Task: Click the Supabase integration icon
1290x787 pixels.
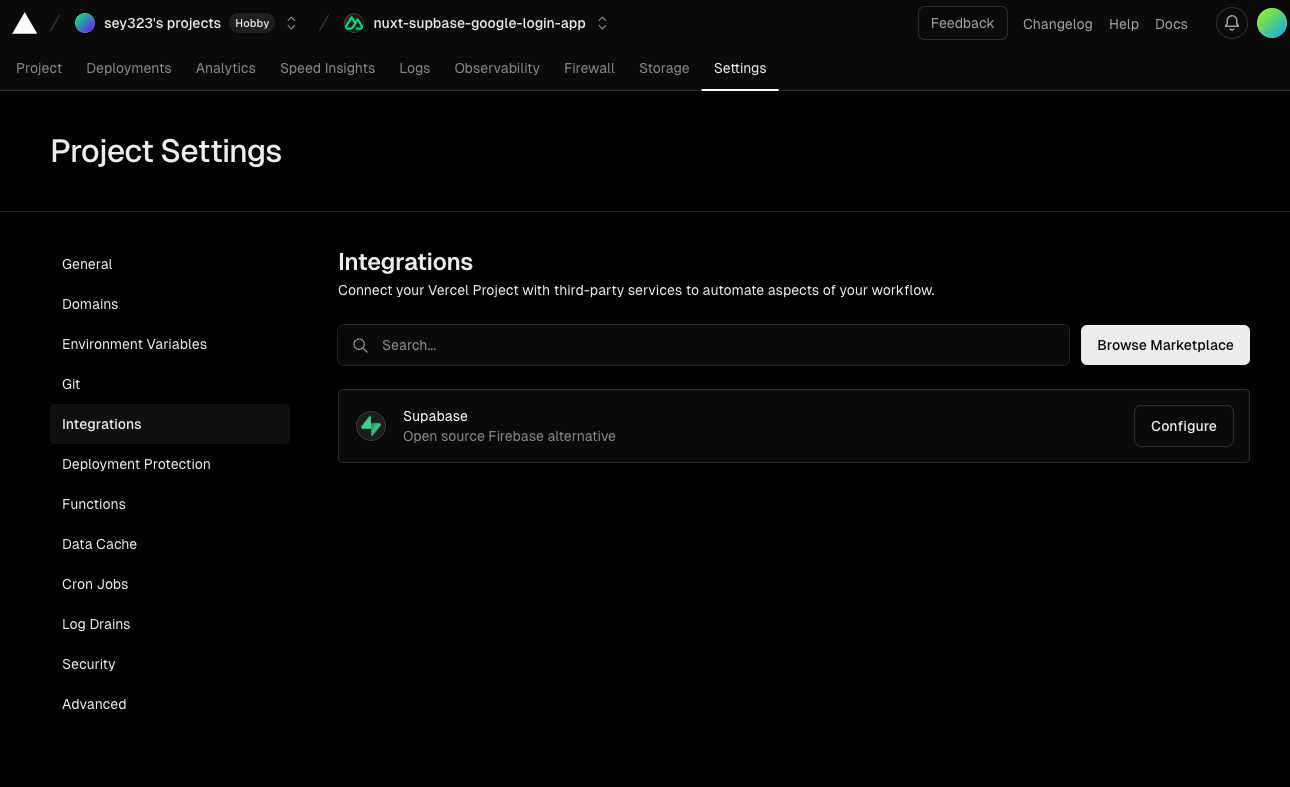Action: [x=371, y=425]
